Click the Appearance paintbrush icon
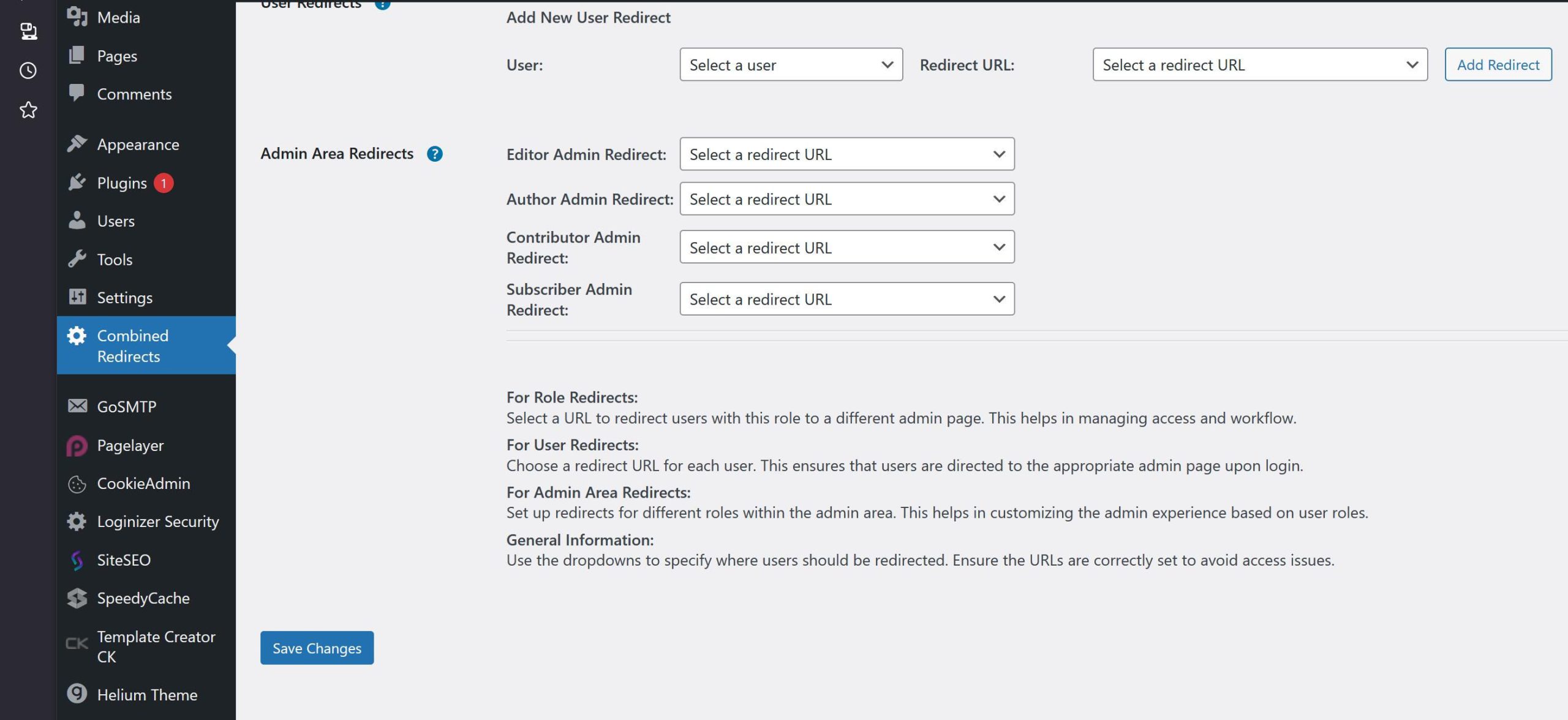Viewport: 1568px width, 720px height. (77, 144)
